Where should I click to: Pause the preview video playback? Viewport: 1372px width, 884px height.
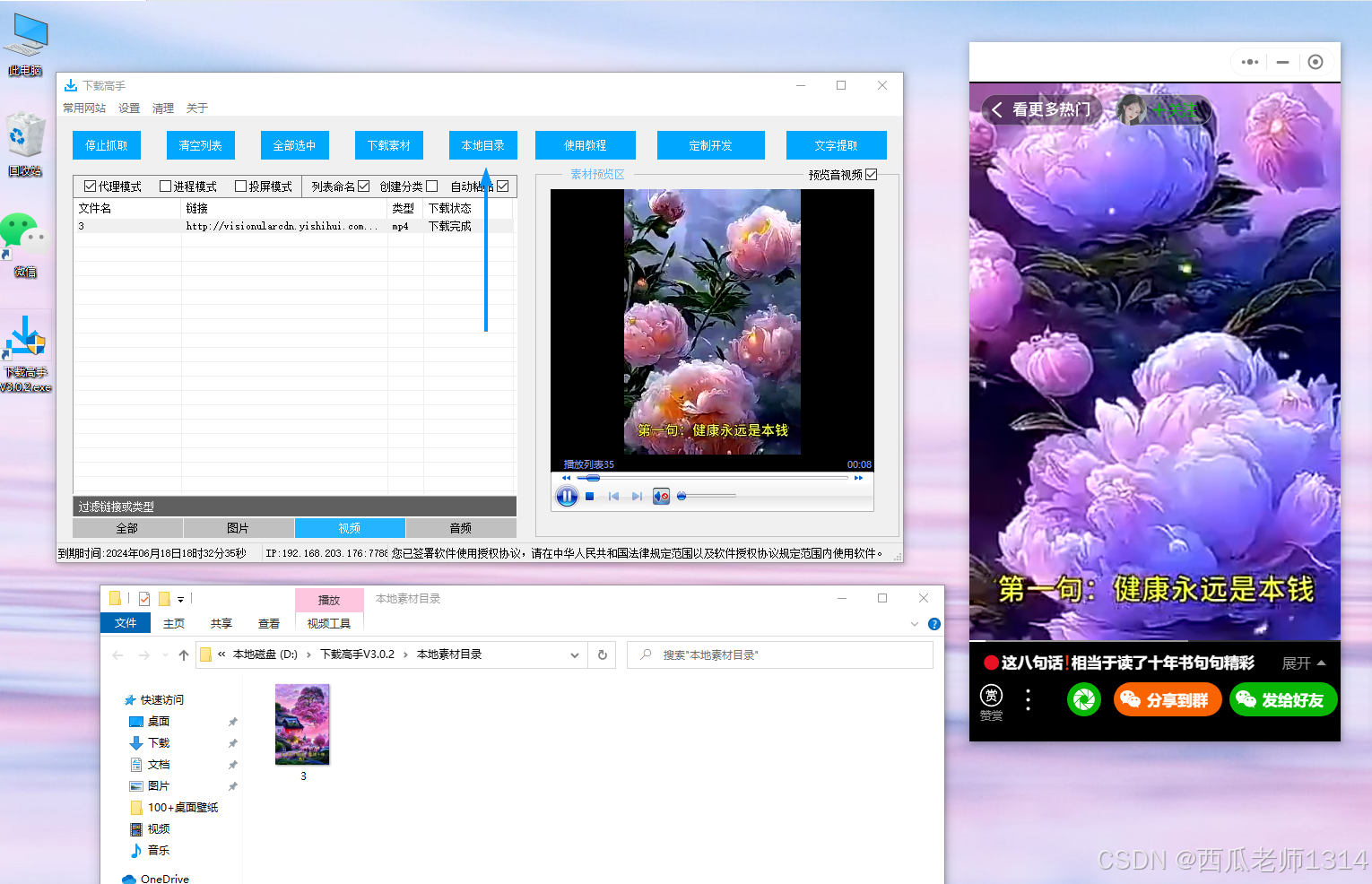[567, 496]
